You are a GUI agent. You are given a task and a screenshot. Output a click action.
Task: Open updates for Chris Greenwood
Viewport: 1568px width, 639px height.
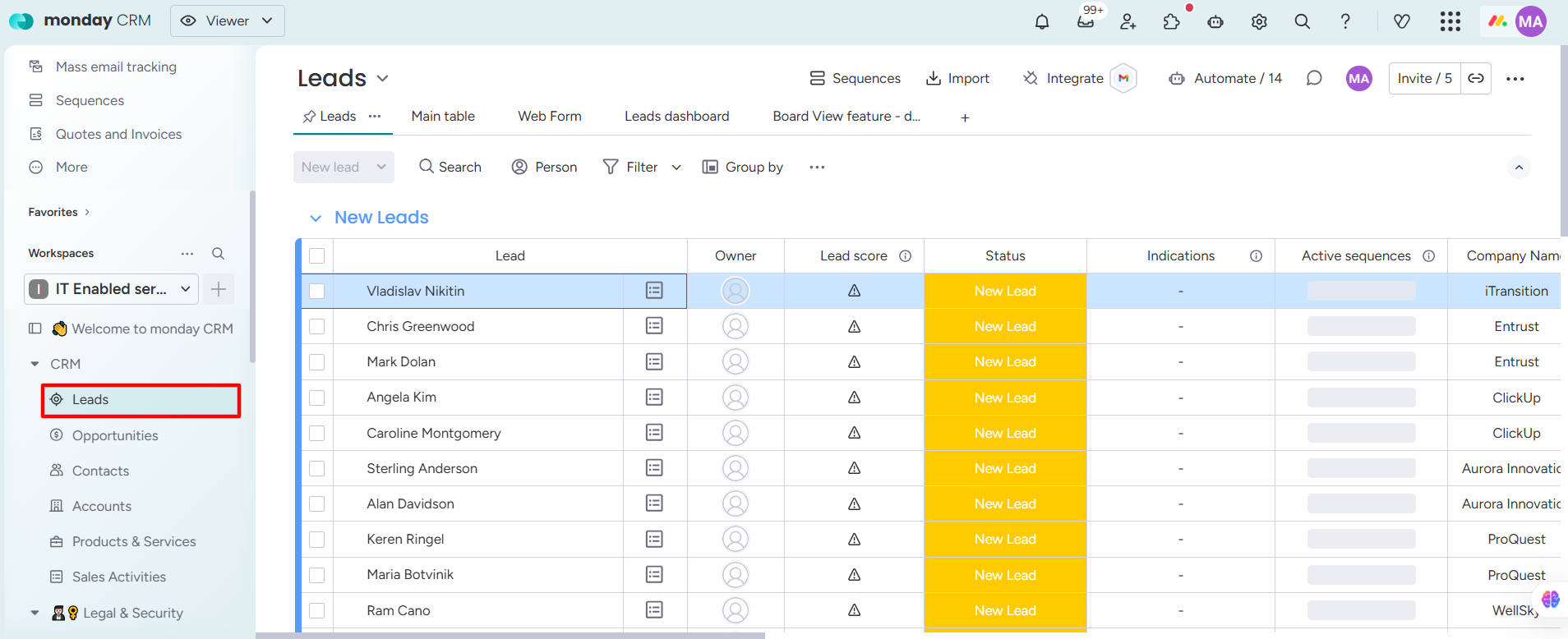pyautogui.click(x=654, y=326)
